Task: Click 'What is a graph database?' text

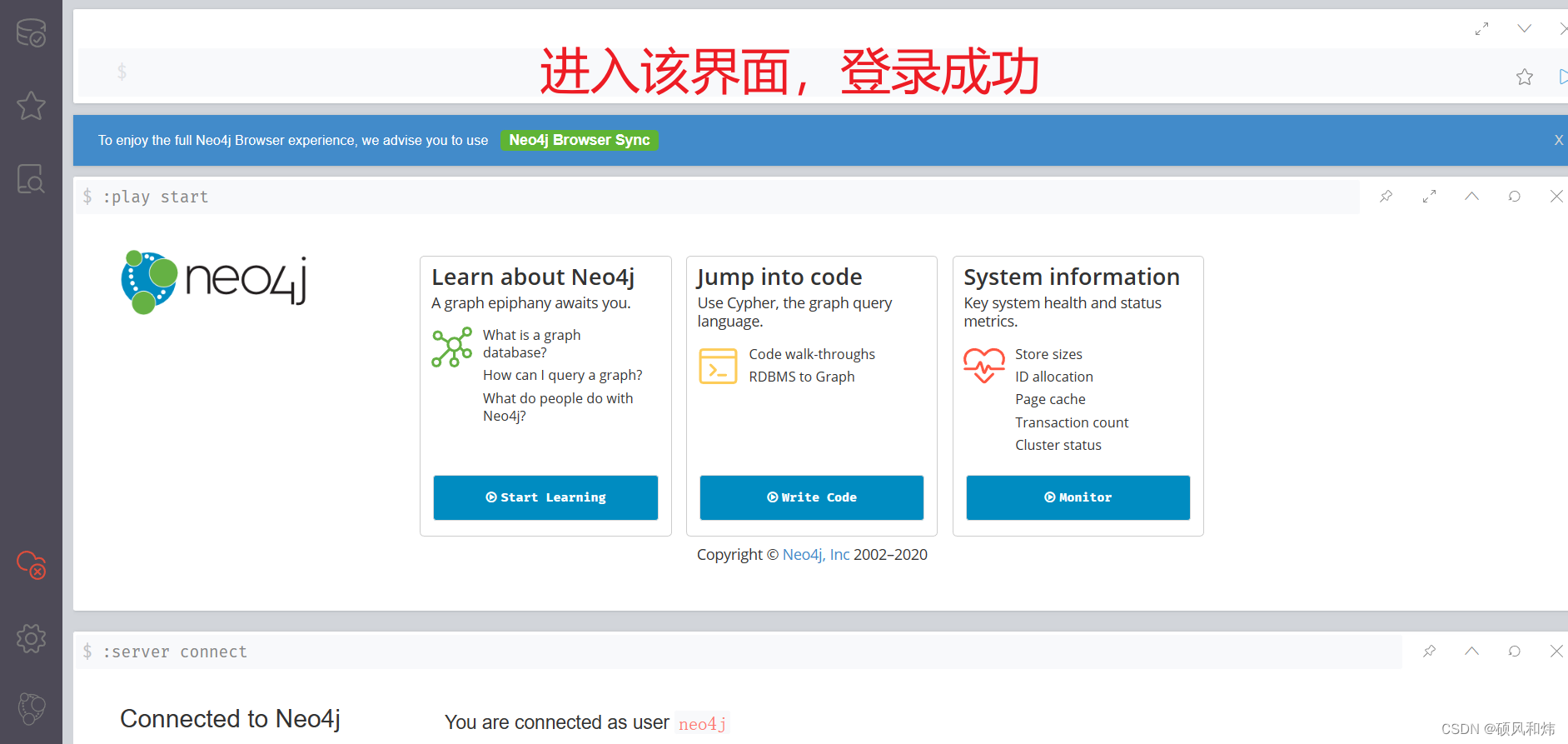Action: [x=532, y=344]
